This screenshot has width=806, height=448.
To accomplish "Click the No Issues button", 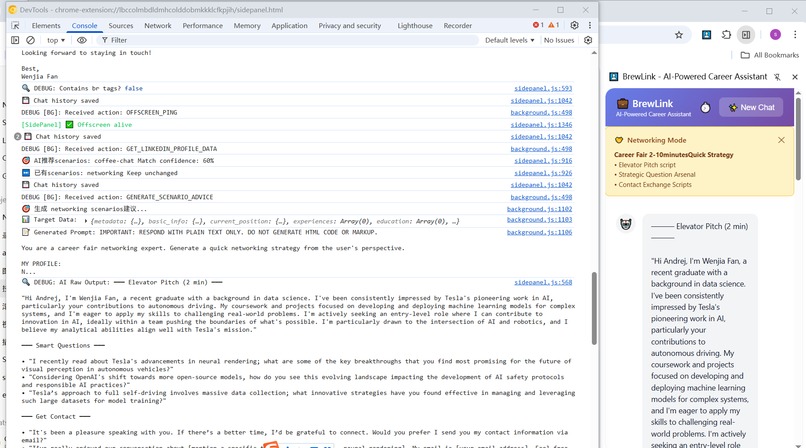I will coord(559,40).
